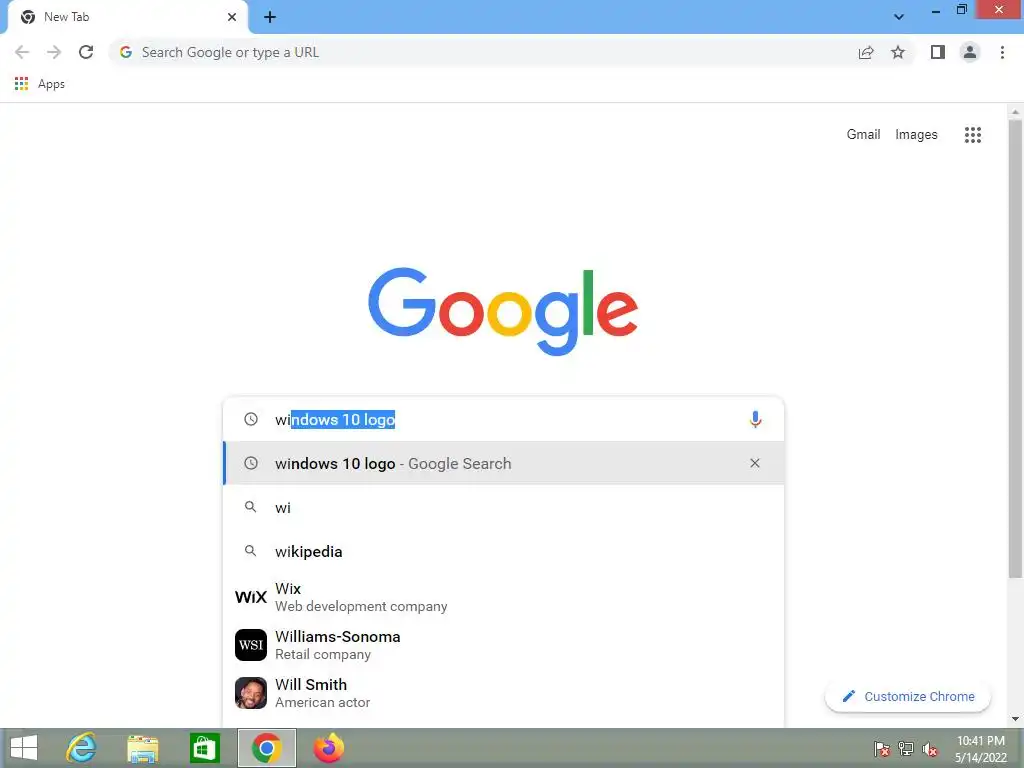Click the Chrome icon in the taskbar
The height and width of the screenshot is (768, 1024).
(x=266, y=748)
